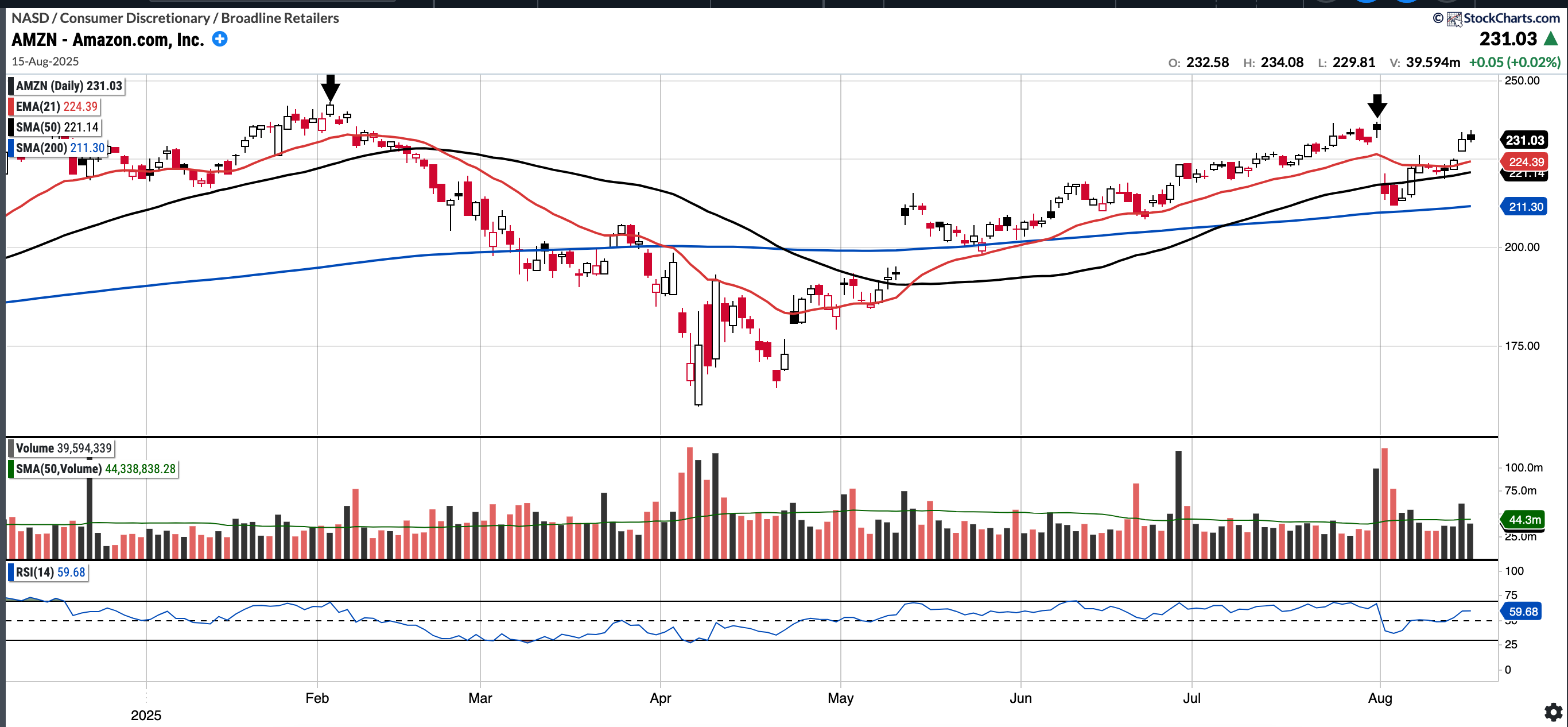Click the black arrow annotation above February peak
This screenshot has width=1568, height=727.
(330, 88)
